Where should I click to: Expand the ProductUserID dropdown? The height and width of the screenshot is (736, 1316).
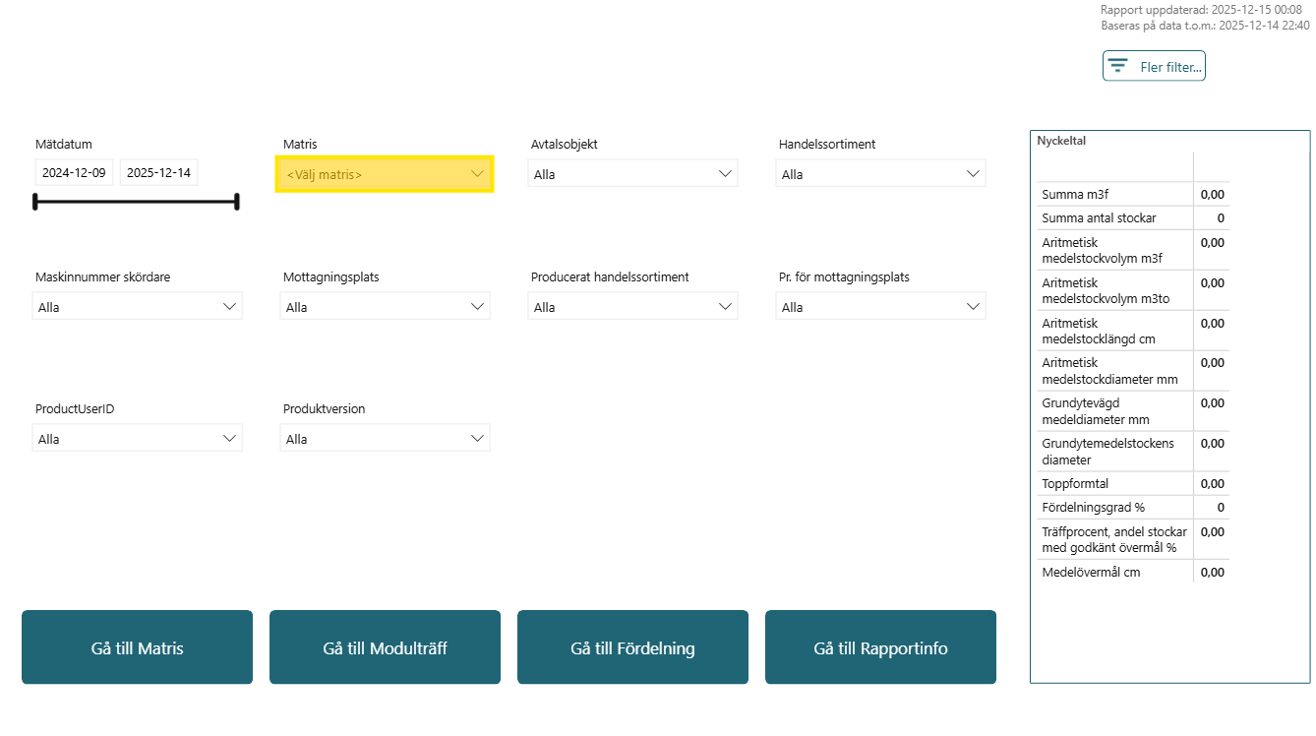(137, 439)
